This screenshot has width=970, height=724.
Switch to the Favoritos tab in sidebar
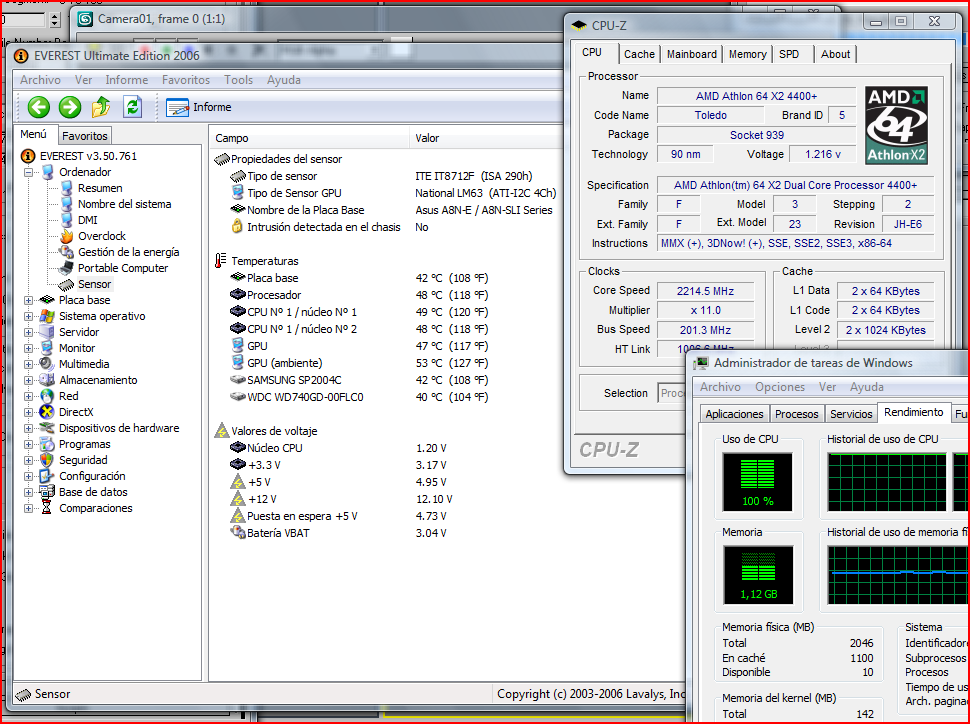click(85, 136)
